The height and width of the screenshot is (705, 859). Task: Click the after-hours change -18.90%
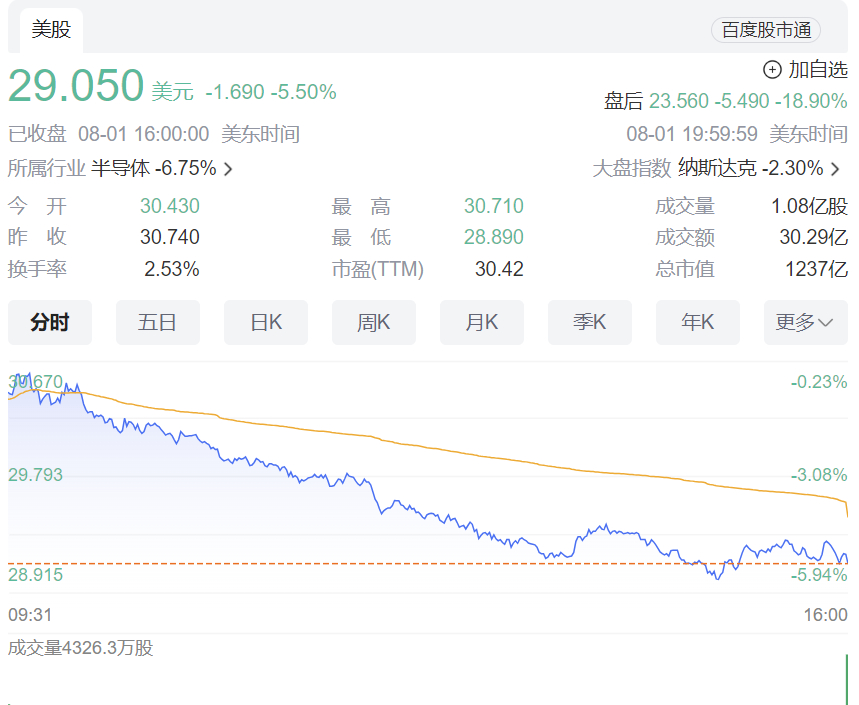(811, 101)
